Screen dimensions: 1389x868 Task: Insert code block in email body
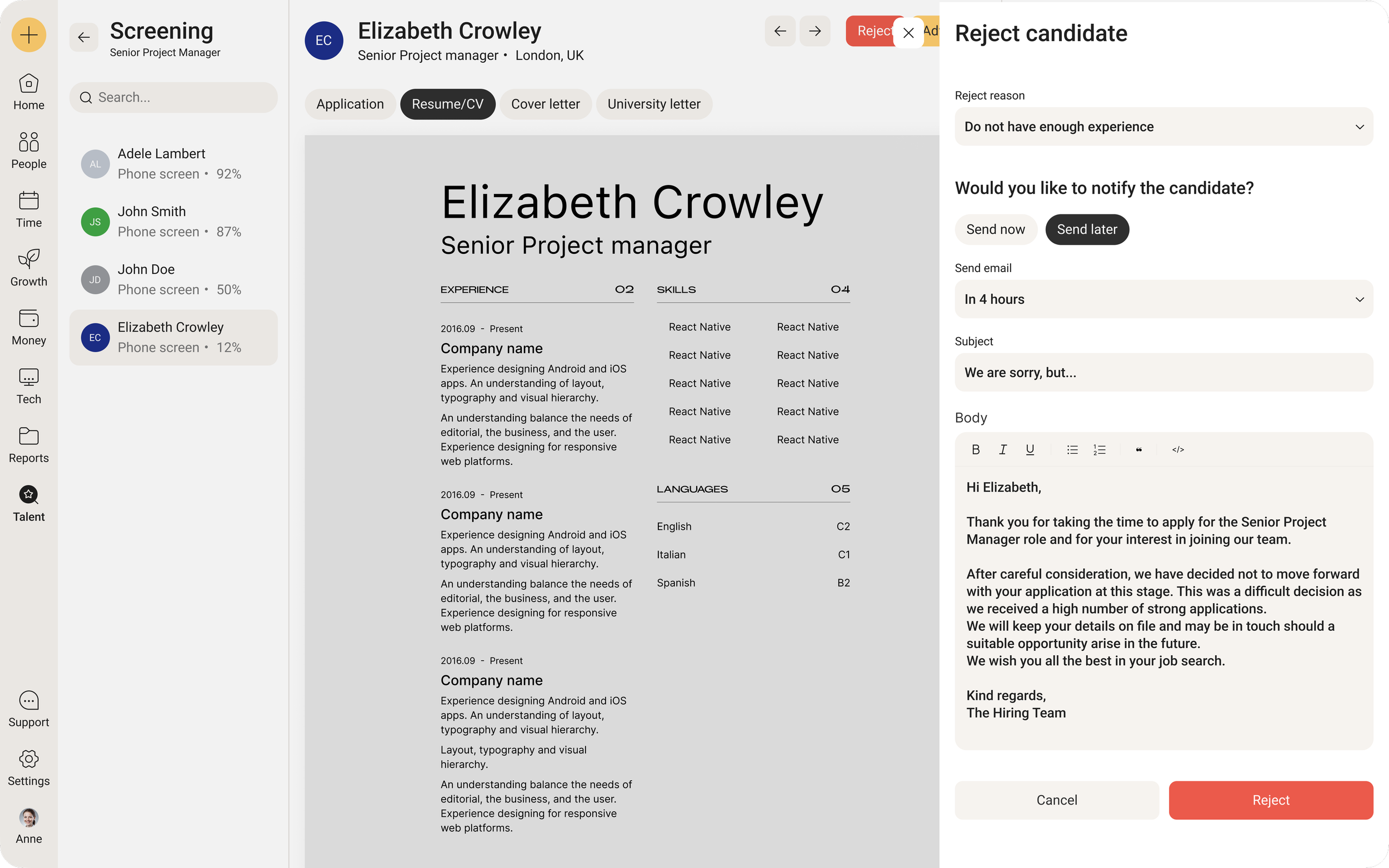pos(1178,449)
